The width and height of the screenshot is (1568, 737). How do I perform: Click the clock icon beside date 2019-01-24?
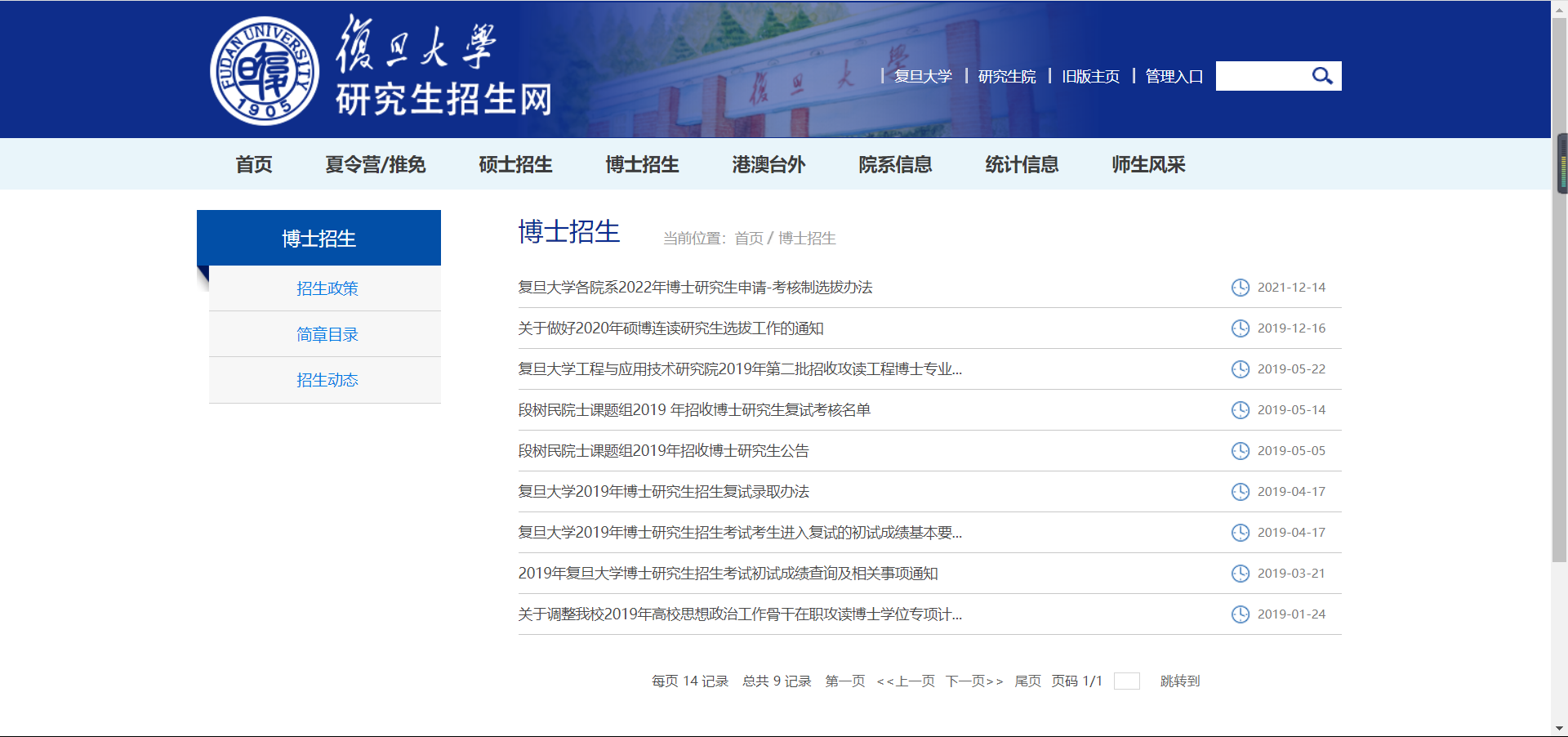point(1240,614)
